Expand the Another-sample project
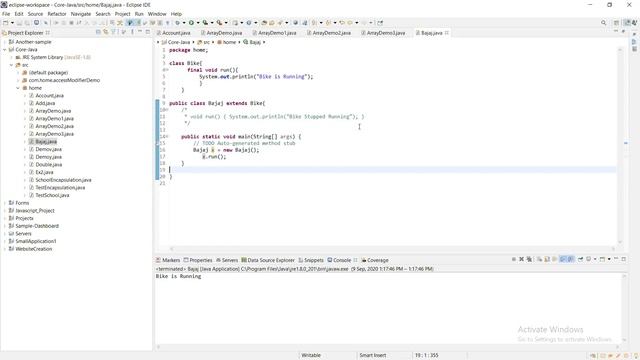 tap(5, 42)
